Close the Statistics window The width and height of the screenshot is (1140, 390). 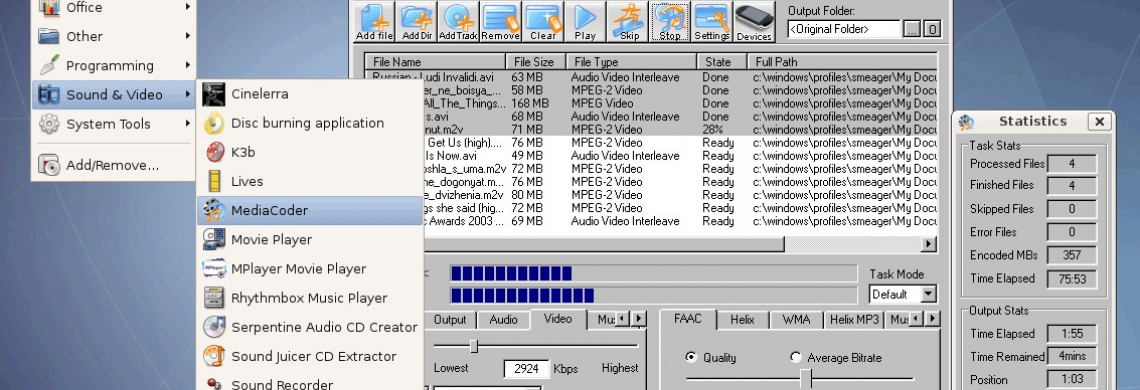[x=1100, y=122]
